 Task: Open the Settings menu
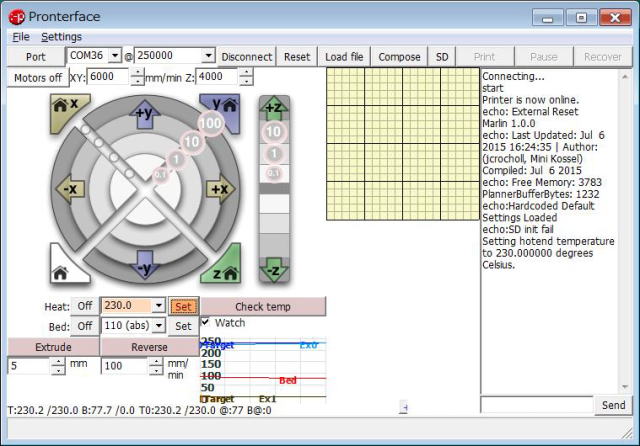[61, 37]
